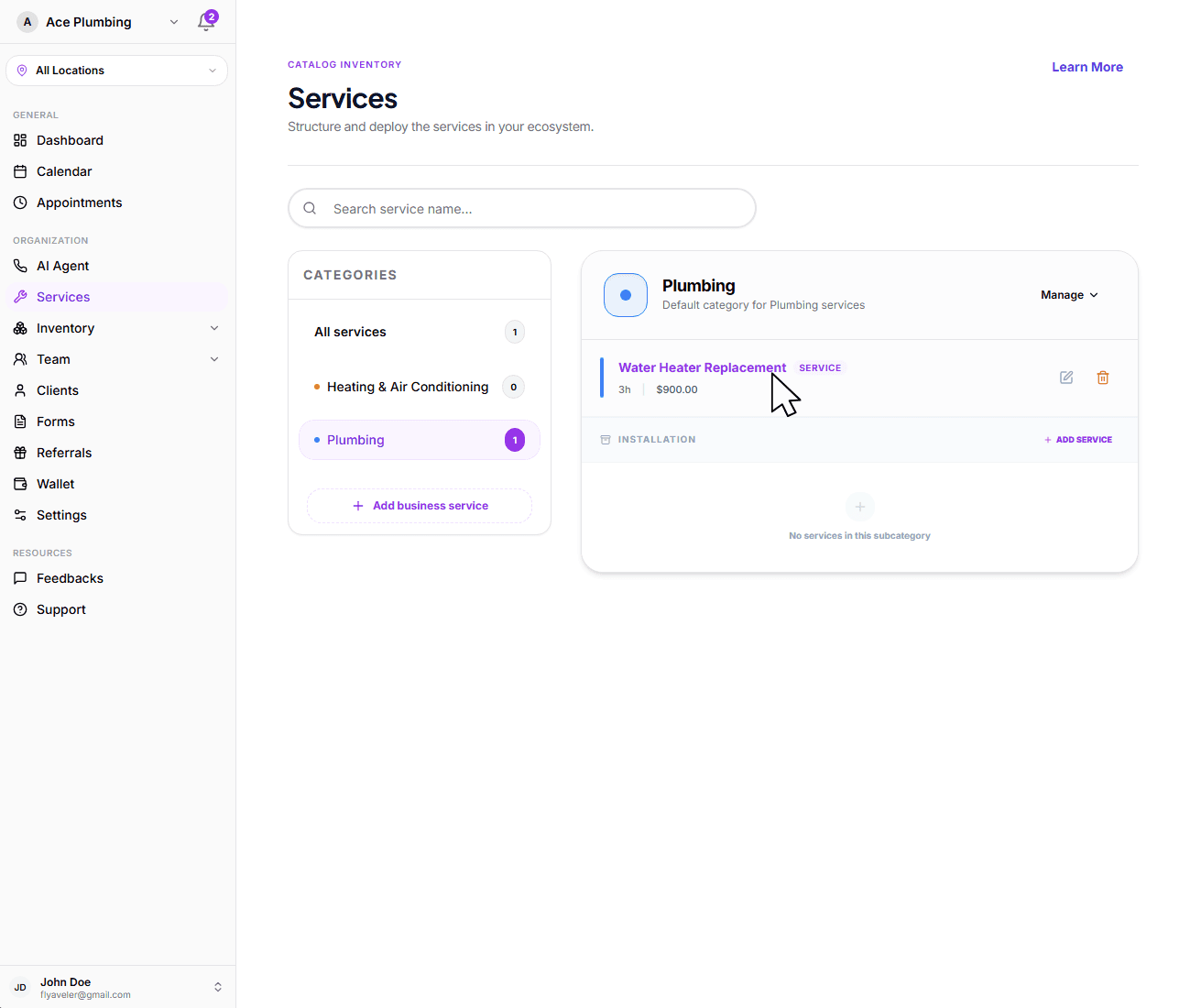Select the Plumbing category radio indicator
The image size is (1190, 1008).
coord(315,440)
